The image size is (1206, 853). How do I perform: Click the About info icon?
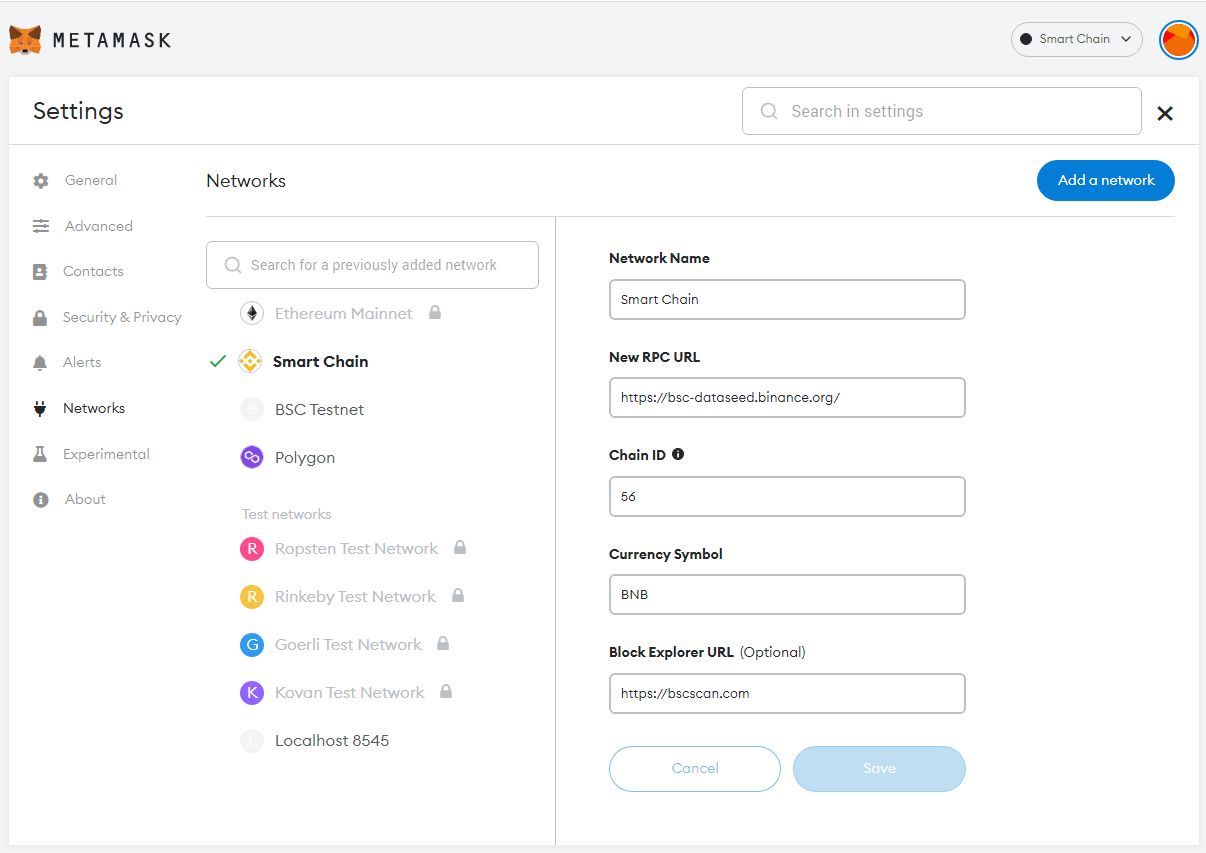click(x=41, y=499)
